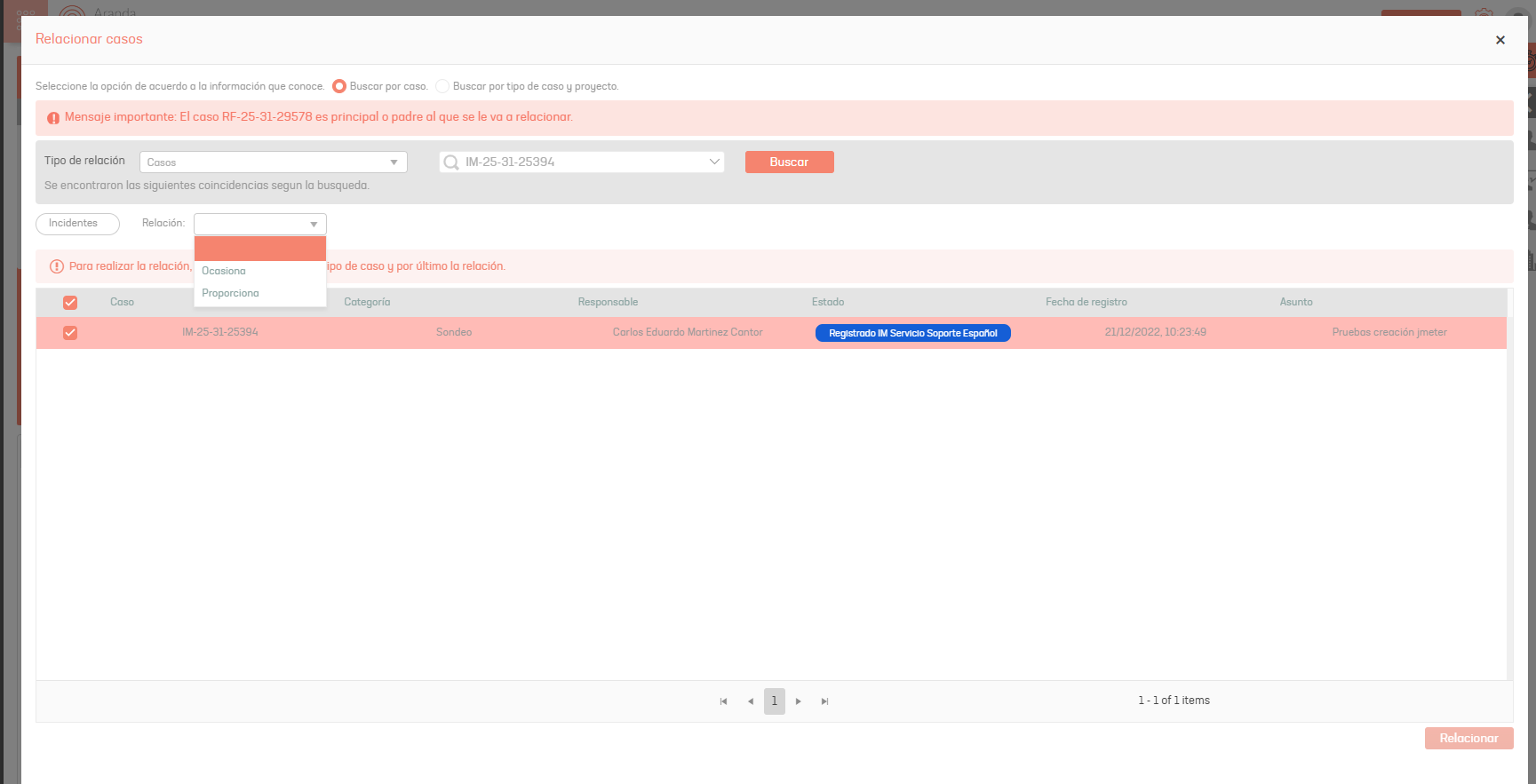Go to next page of results
1536x784 pixels.
pos(799,701)
